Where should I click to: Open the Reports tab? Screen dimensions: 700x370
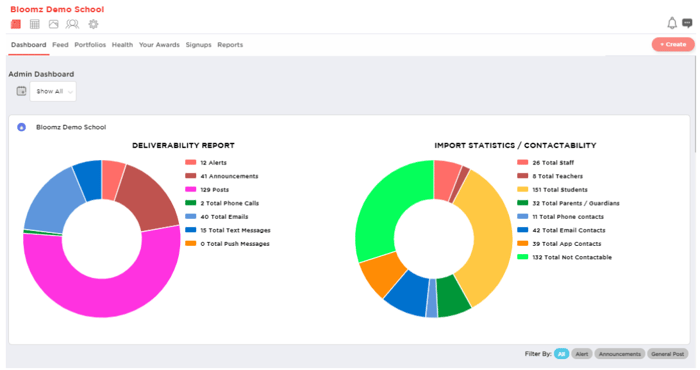pyautogui.click(x=230, y=45)
